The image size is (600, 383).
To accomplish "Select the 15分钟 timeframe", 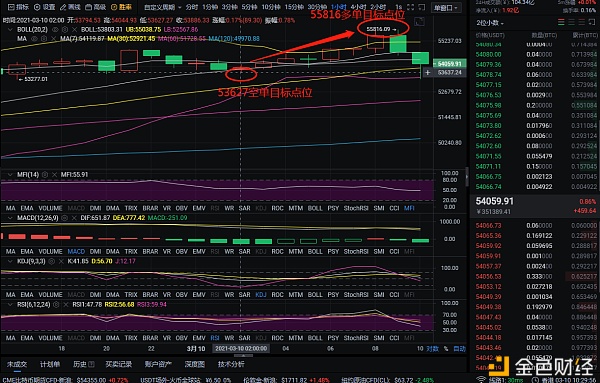I will click(294, 7).
